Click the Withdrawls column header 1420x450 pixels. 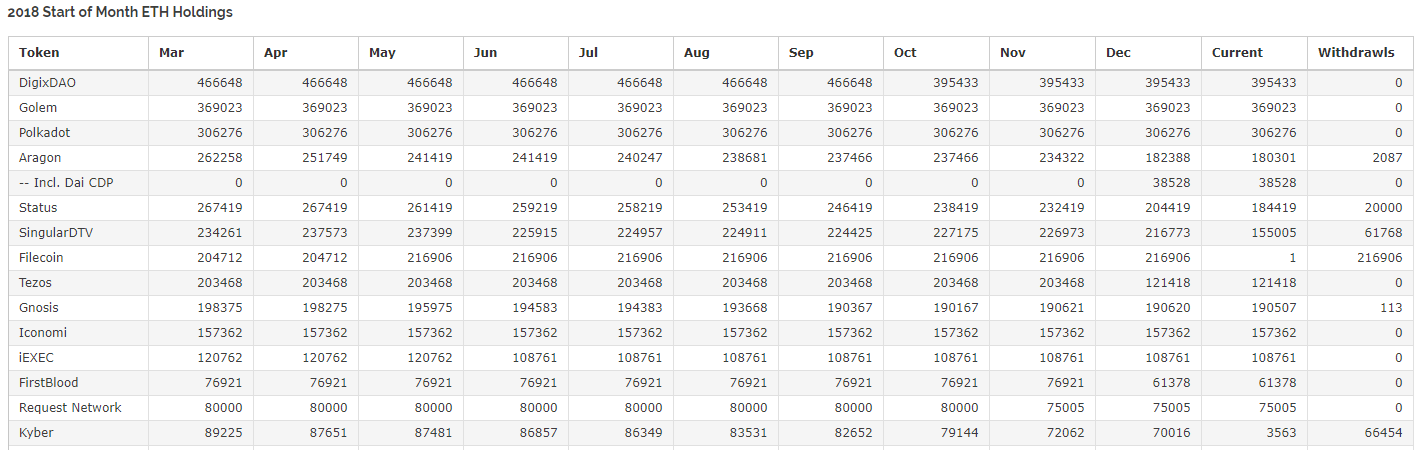click(1355, 53)
